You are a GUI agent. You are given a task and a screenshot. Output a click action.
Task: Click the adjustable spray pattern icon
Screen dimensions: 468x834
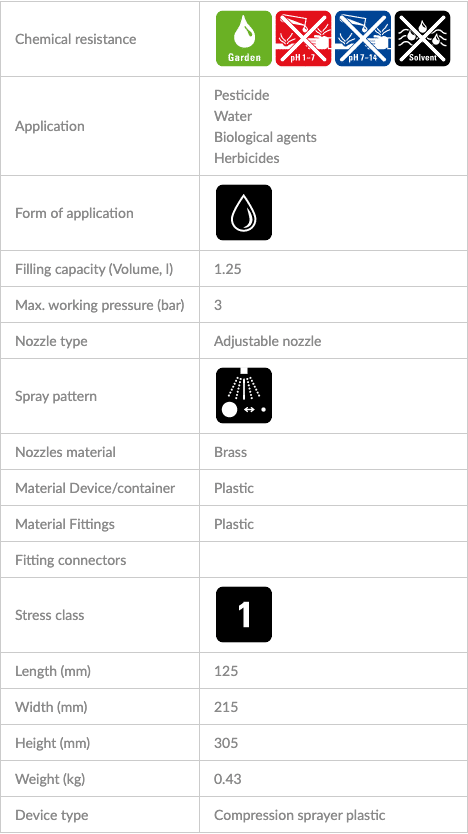(244, 396)
